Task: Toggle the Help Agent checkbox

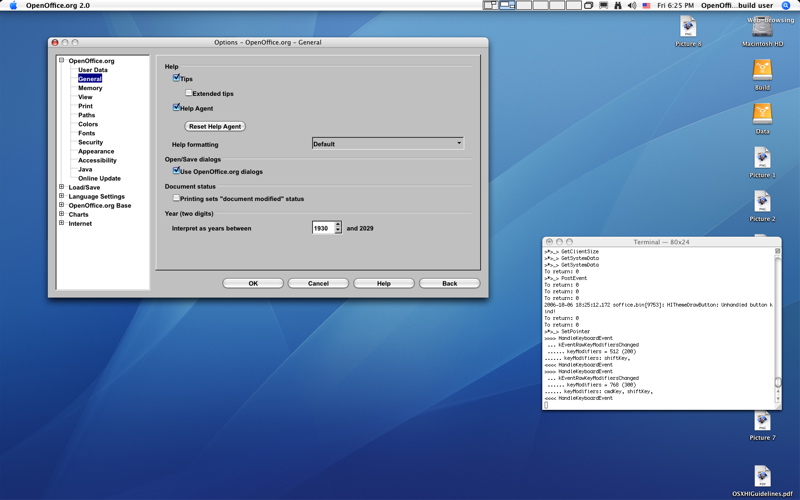Action: click(x=176, y=107)
